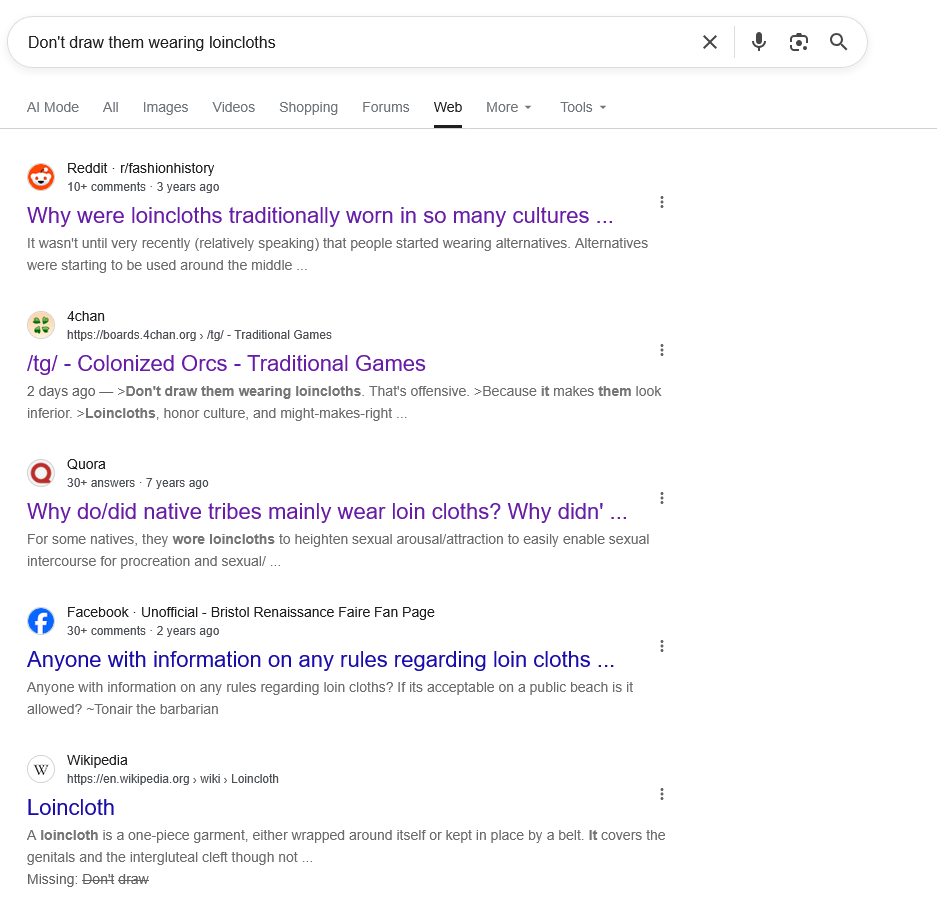
Task: Click the 4chan clover favicon
Action: coord(41,325)
